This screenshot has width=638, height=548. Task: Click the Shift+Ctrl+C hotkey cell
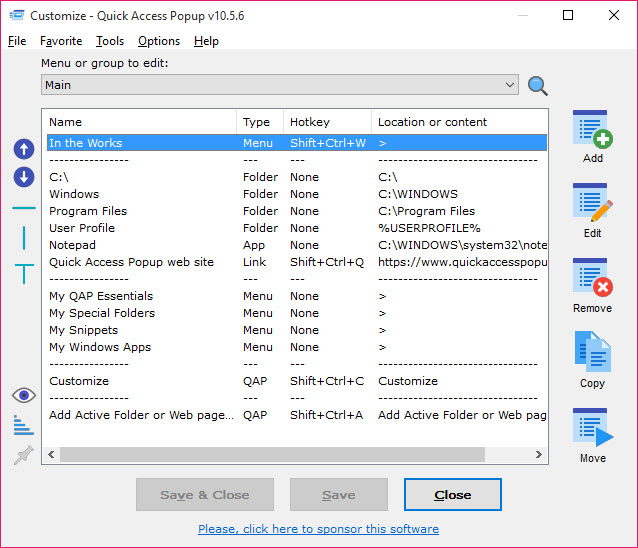pyautogui.click(x=327, y=381)
